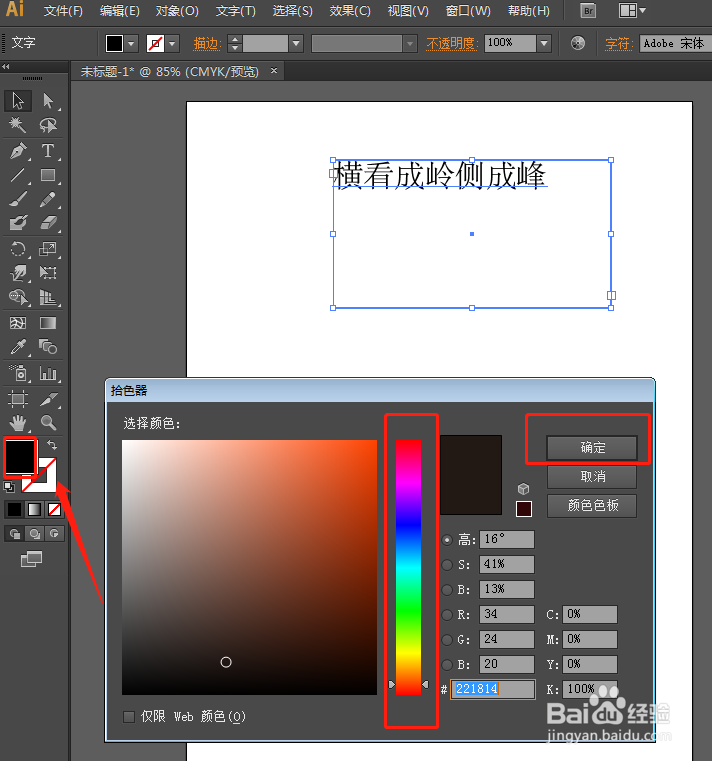Image resolution: width=712 pixels, height=761 pixels.
Task: Select the Symbol Sprayer tool
Action: (x=18, y=373)
